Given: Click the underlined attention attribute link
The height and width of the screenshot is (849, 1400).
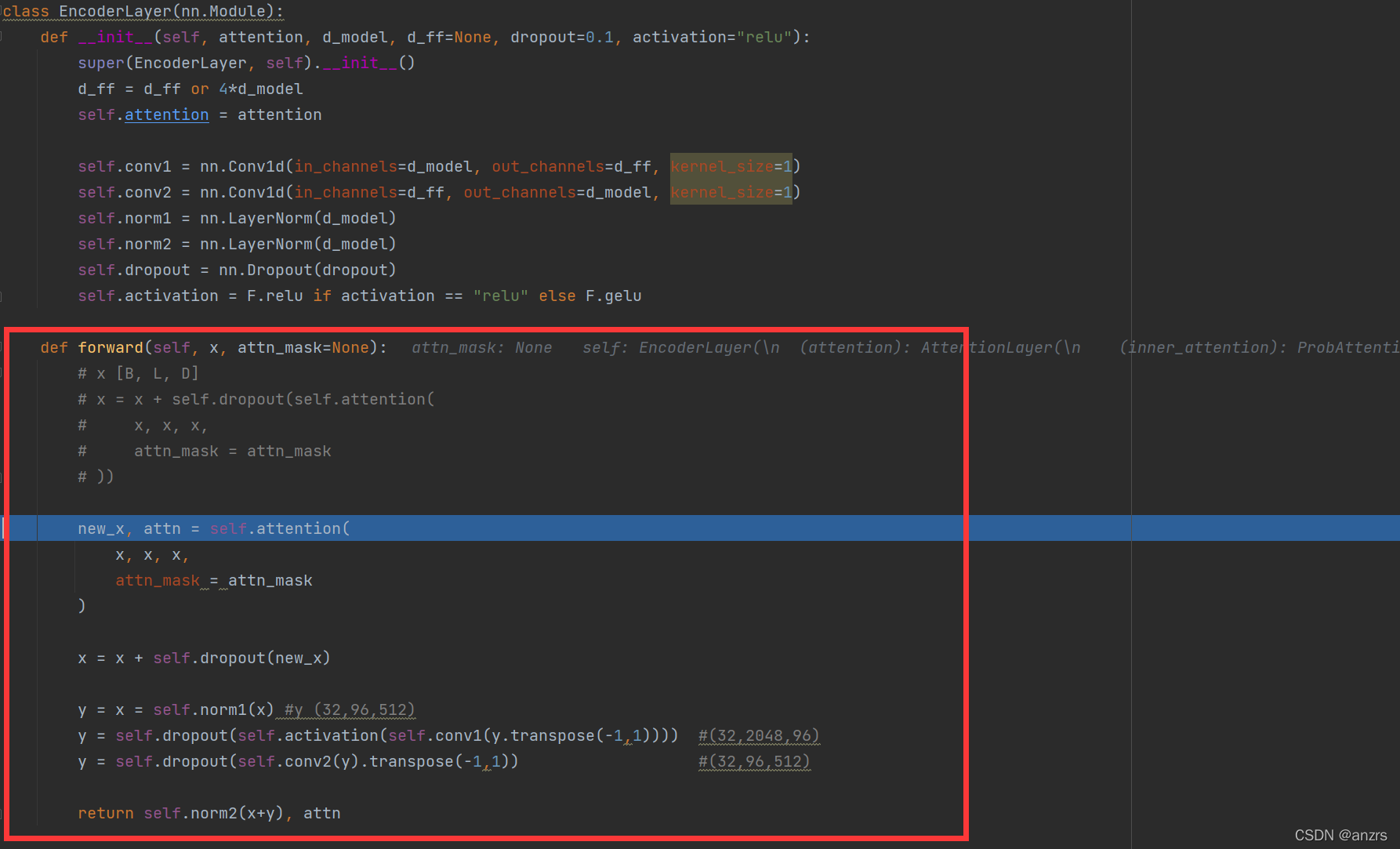Looking at the screenshot, I should coord(166,114).
